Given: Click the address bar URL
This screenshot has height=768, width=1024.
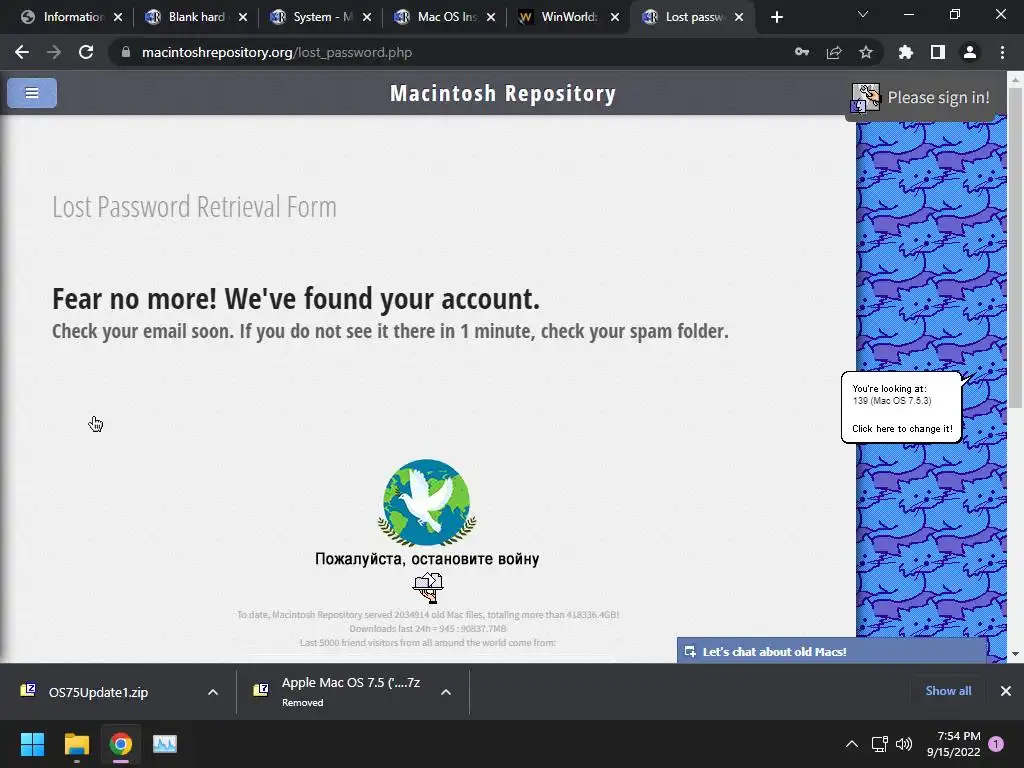Looking at the screenshot, I should [x=277, y=52].
